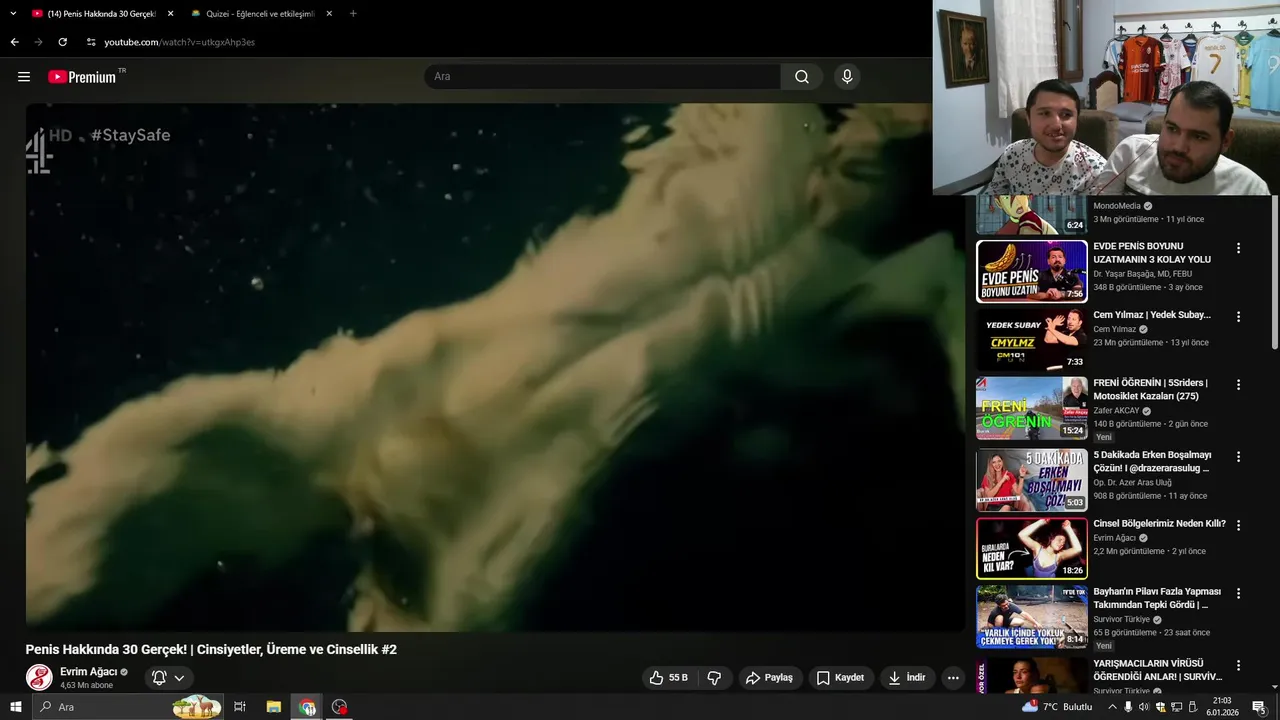Open options for Bayhan'ın Pilavı video
This screenshot has height=720, width=1280.
tap(1238, 593)
